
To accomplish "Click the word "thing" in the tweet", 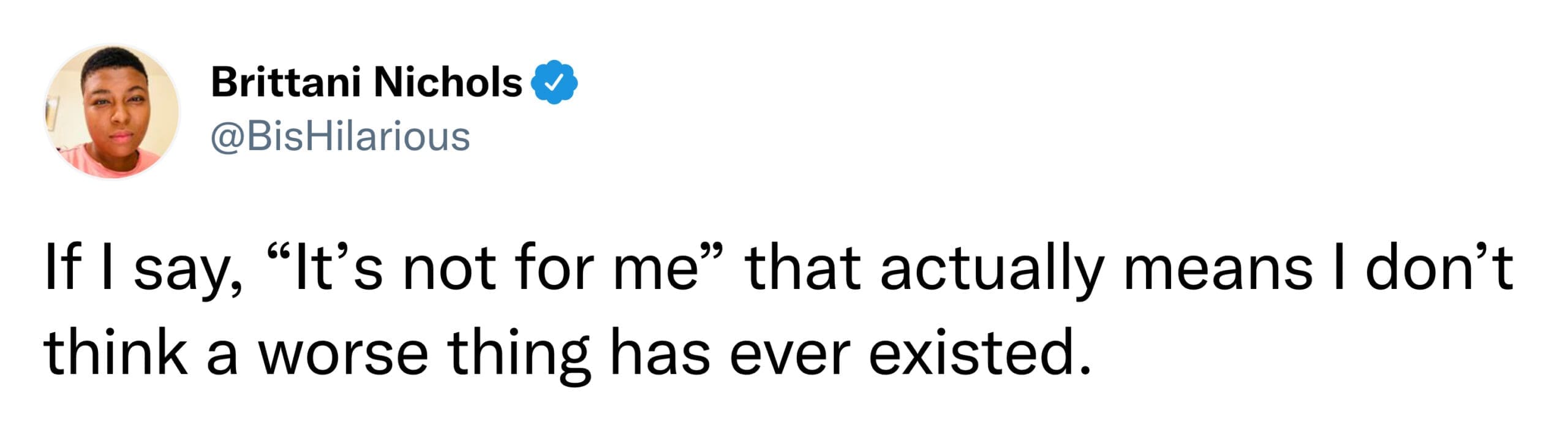I will coord(519,357).
